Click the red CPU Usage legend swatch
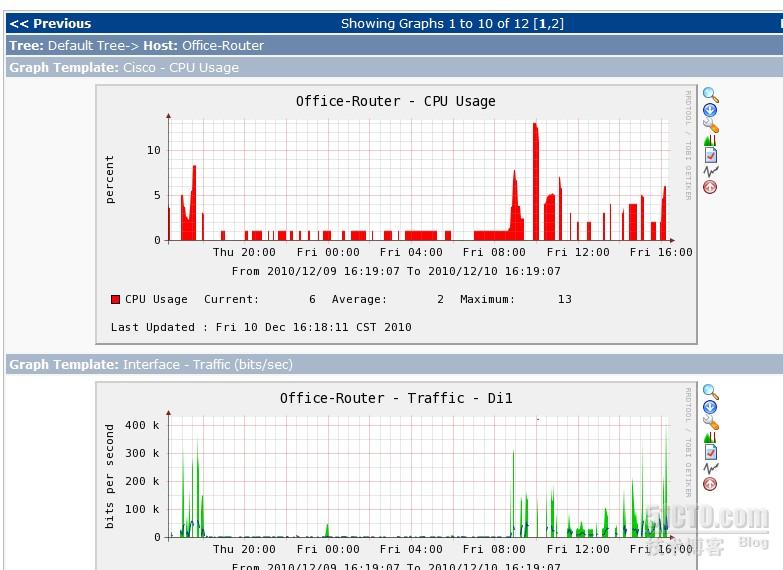Viewport: 783px width, 570px height. coord(115,299)
